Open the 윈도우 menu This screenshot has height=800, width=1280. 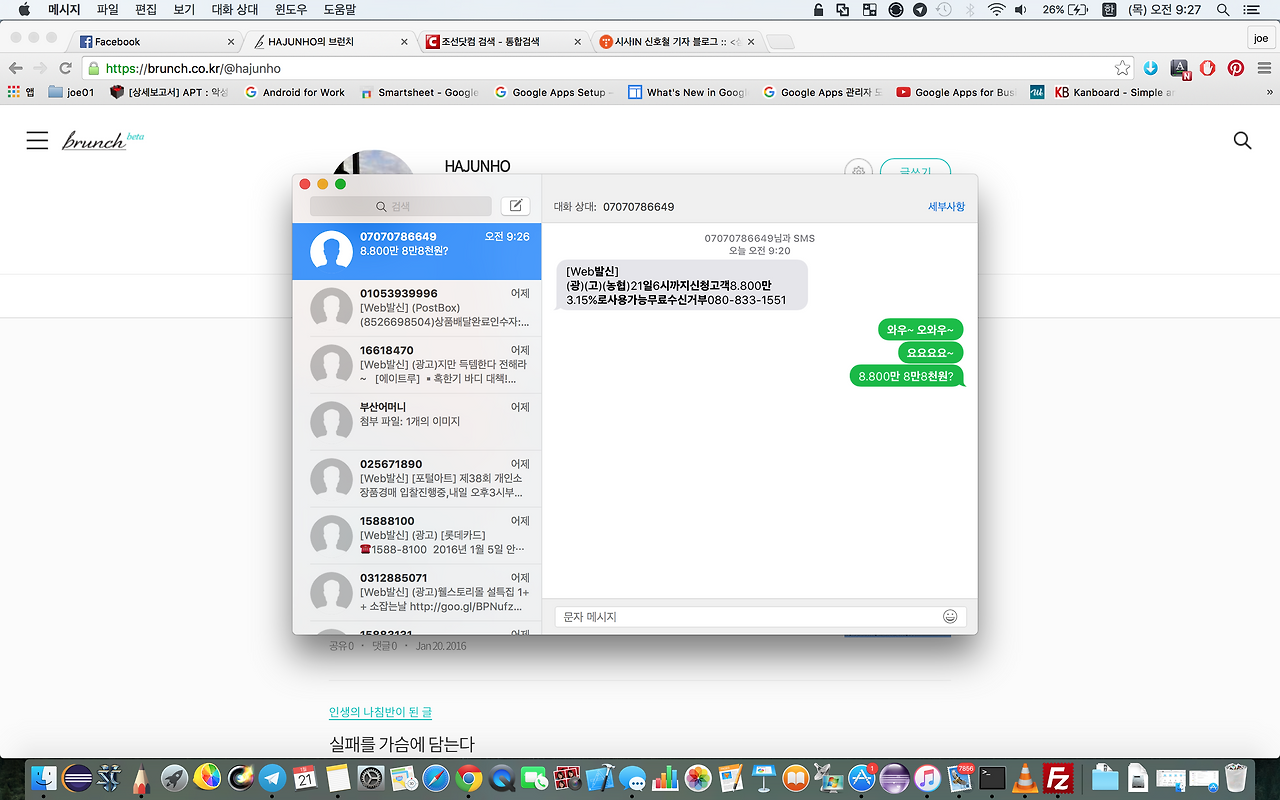(x=291, y=10)
